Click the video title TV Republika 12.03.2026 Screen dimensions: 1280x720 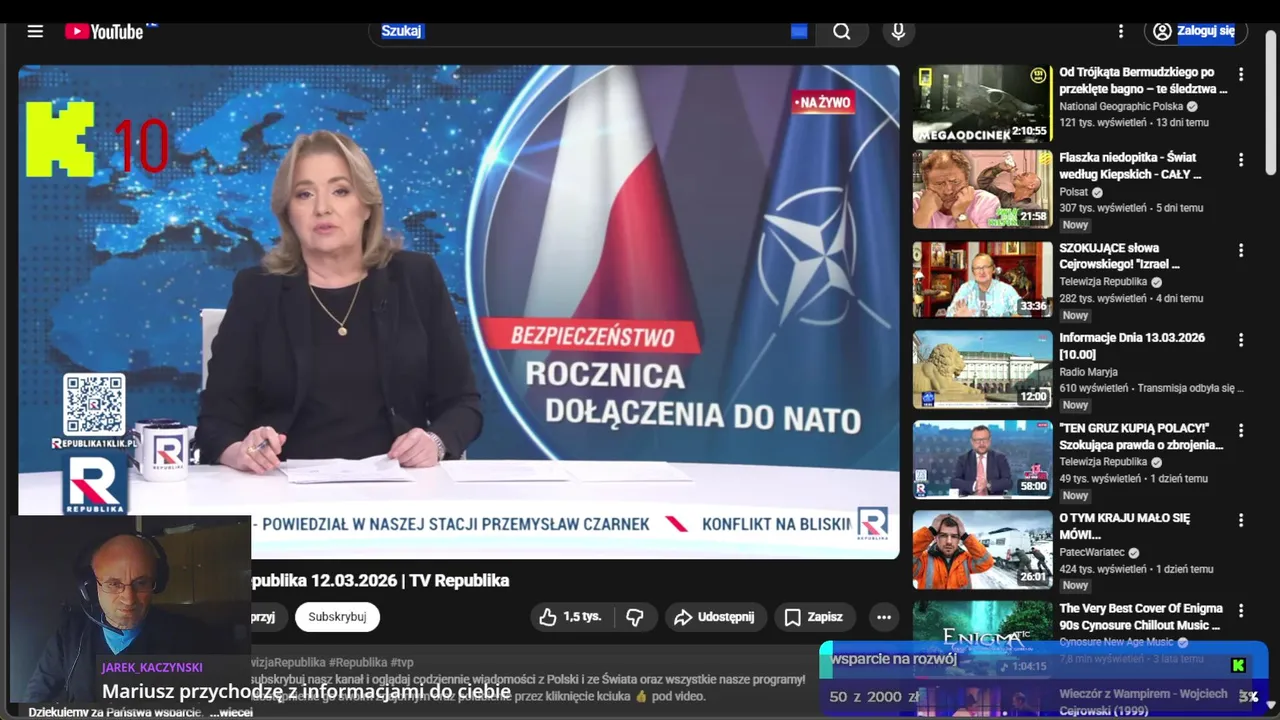click(x=380, y=580)
